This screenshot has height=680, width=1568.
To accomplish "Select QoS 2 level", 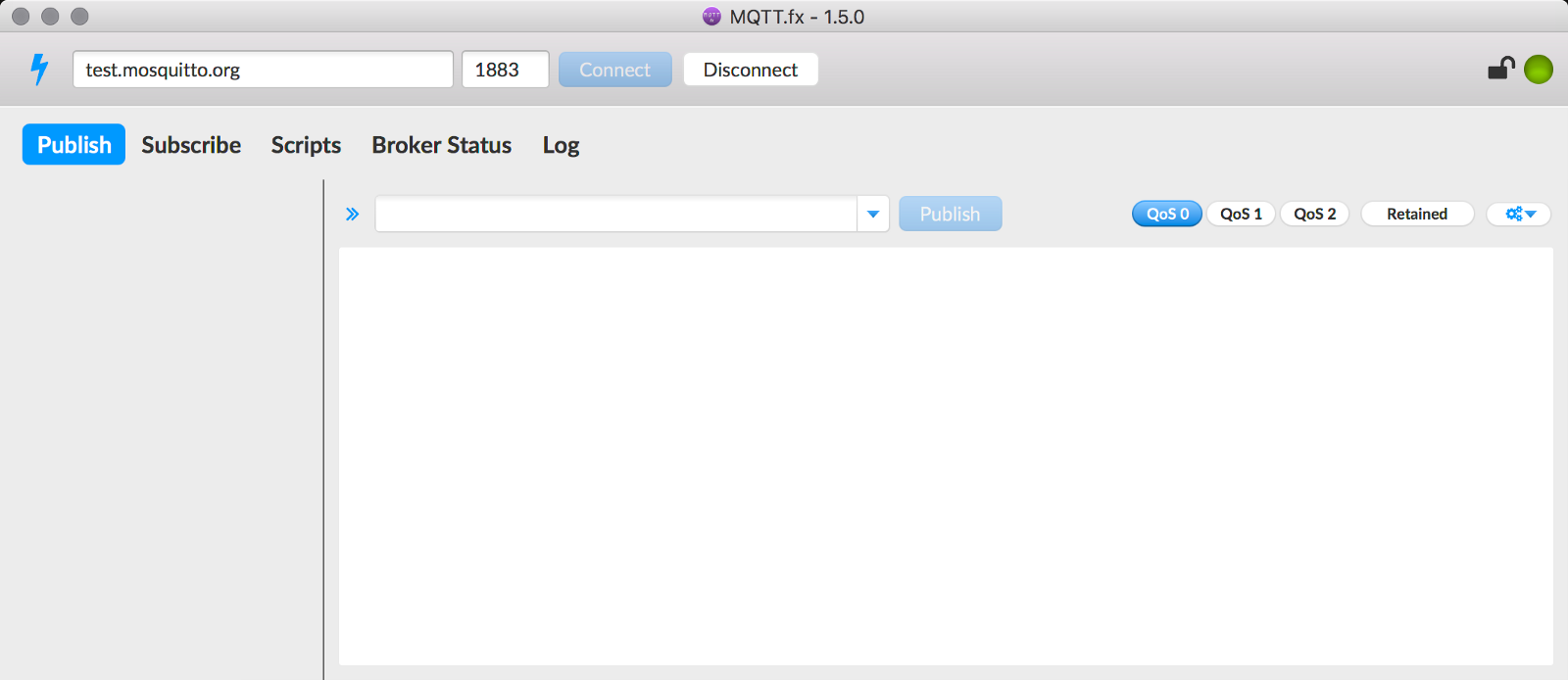I will [x=1314, y=214].
